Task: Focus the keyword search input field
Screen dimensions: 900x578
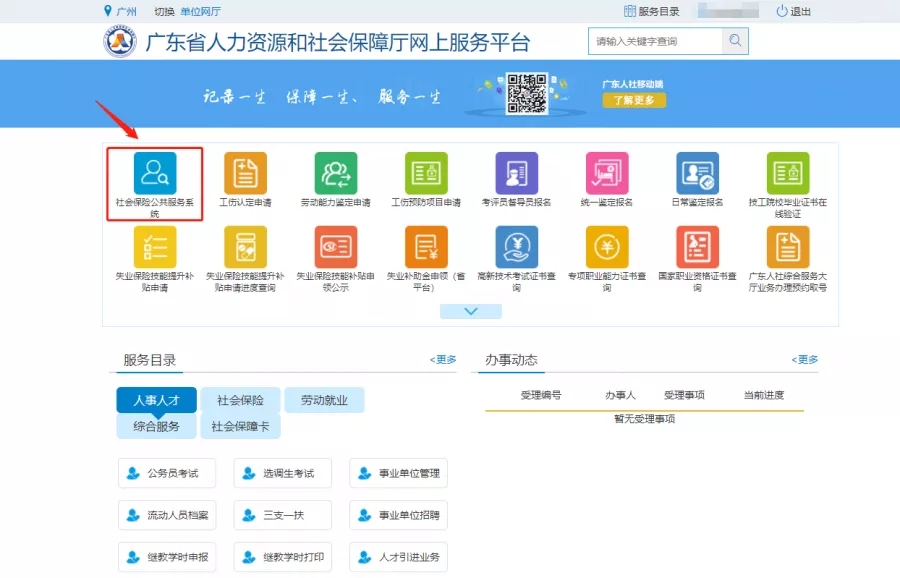Action: coord(655,41)
